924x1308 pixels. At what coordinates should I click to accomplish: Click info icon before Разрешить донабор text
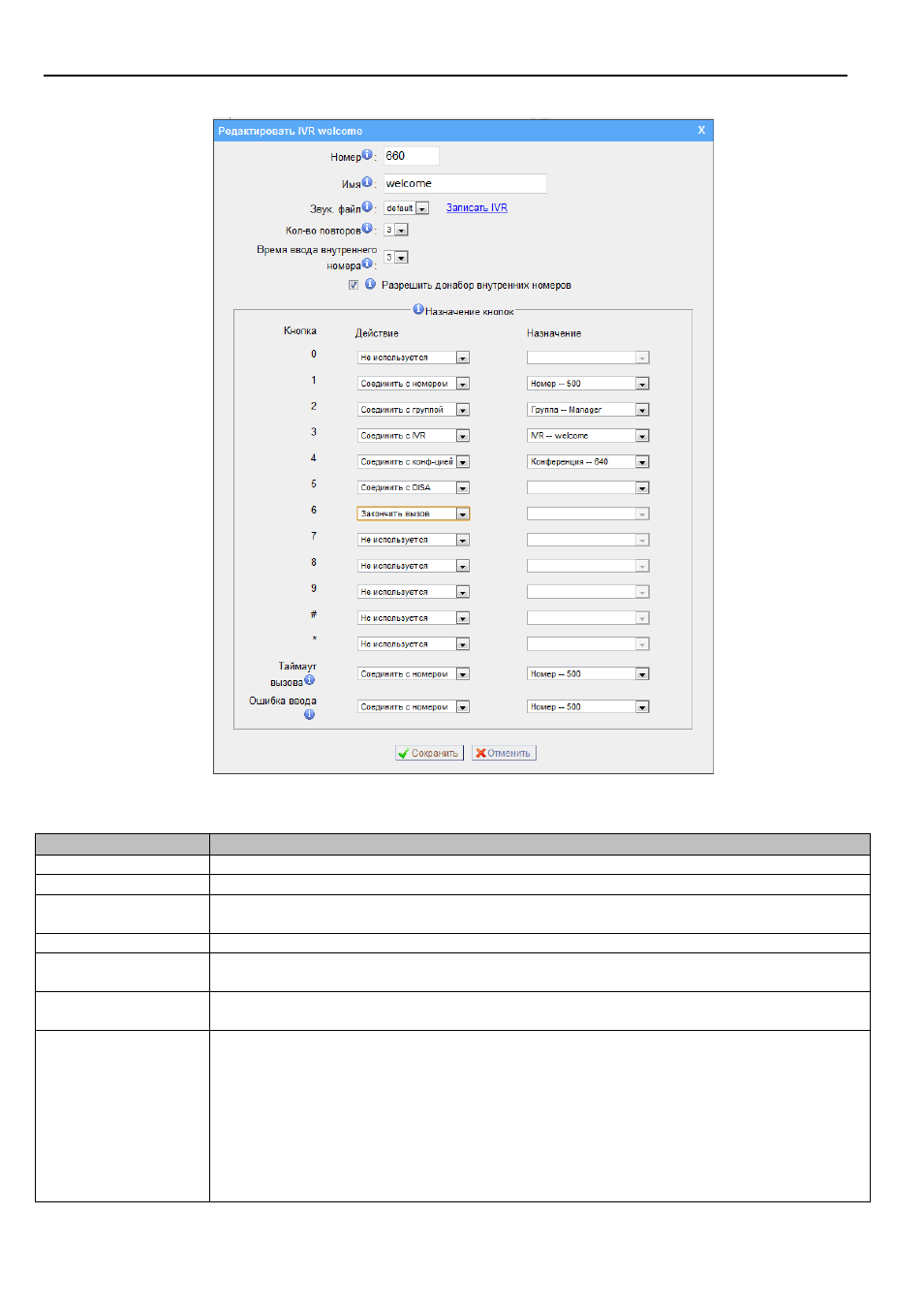(x=370, y=284)
